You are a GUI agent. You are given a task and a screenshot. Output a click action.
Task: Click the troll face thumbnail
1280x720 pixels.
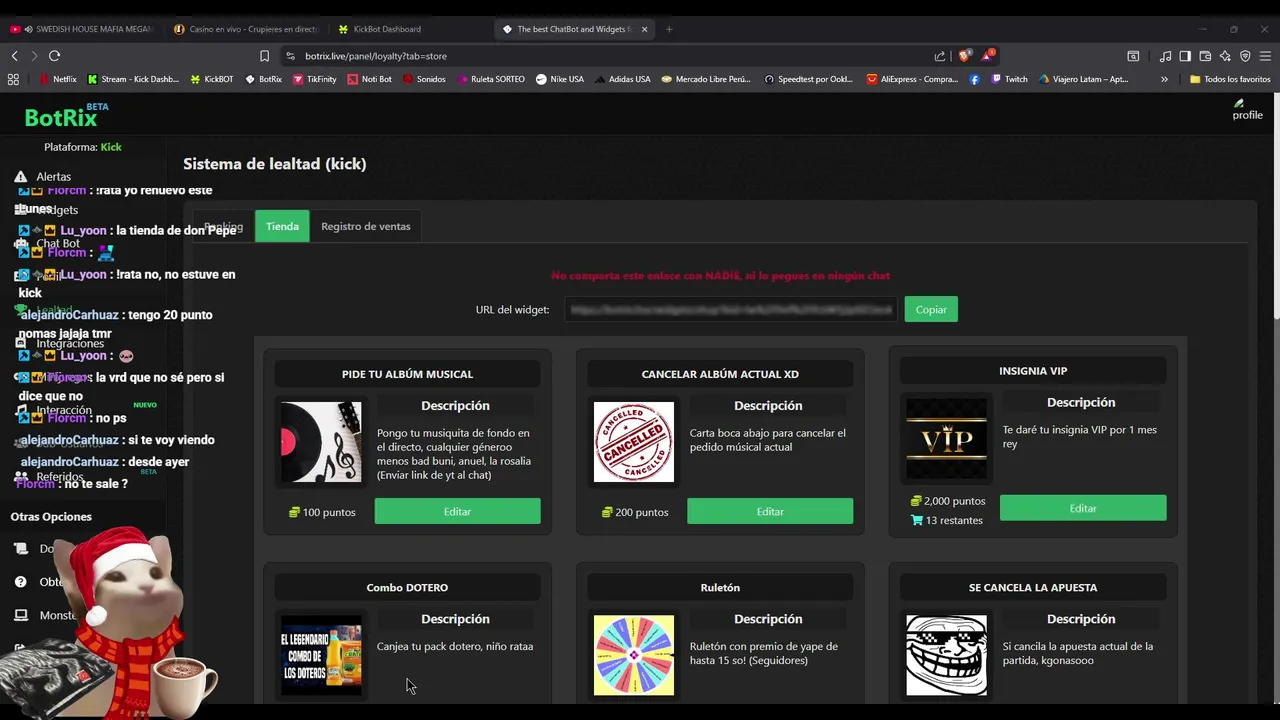pyautogui.click(x=946, y=655)
